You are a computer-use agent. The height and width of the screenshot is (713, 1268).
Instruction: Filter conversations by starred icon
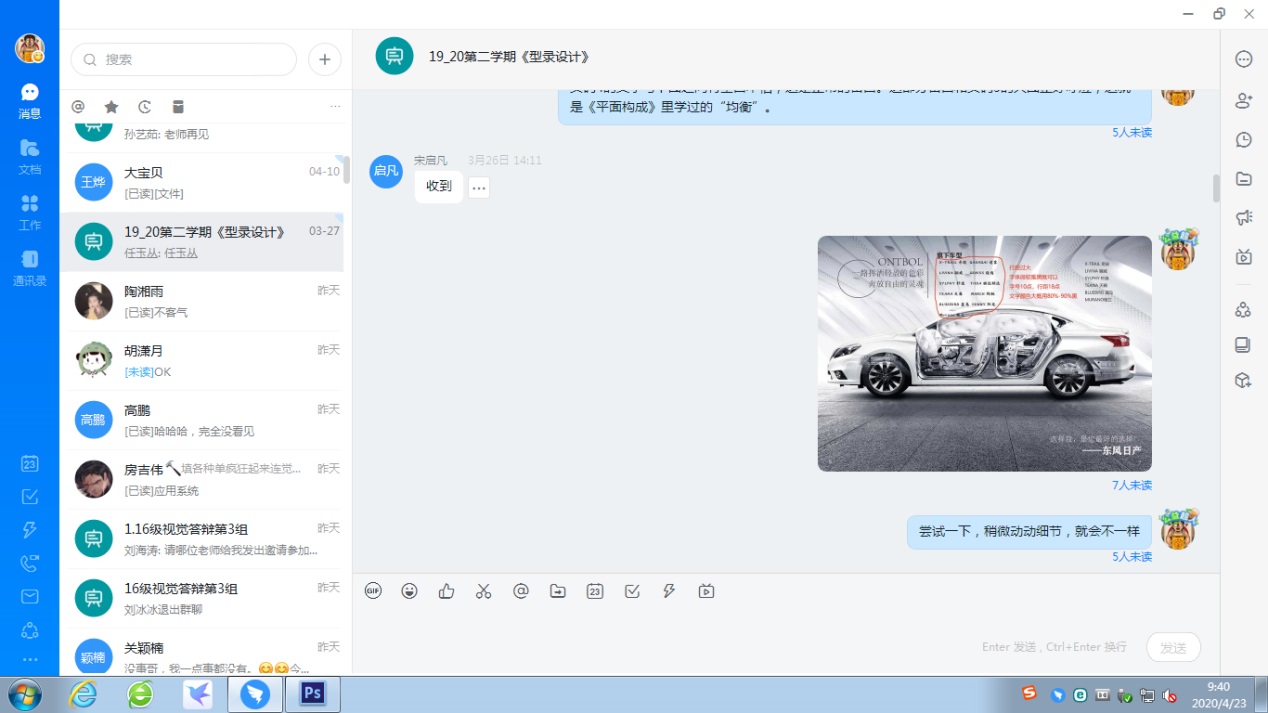click(x=111, y=107)
